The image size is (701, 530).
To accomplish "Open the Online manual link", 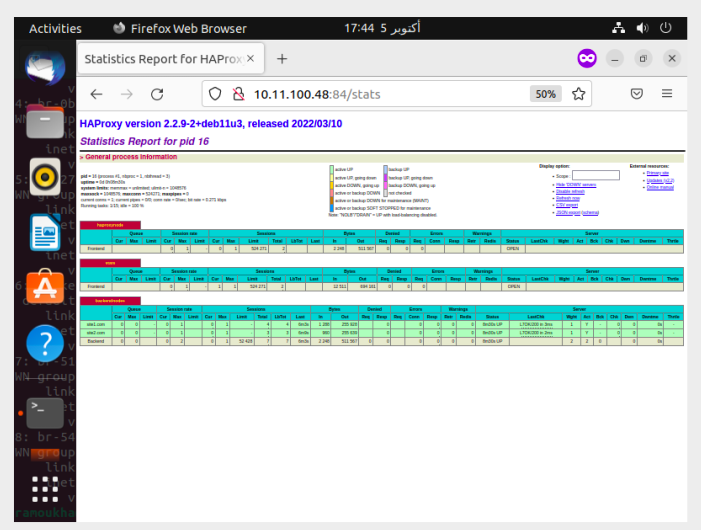I will click(x=660, y=187).
